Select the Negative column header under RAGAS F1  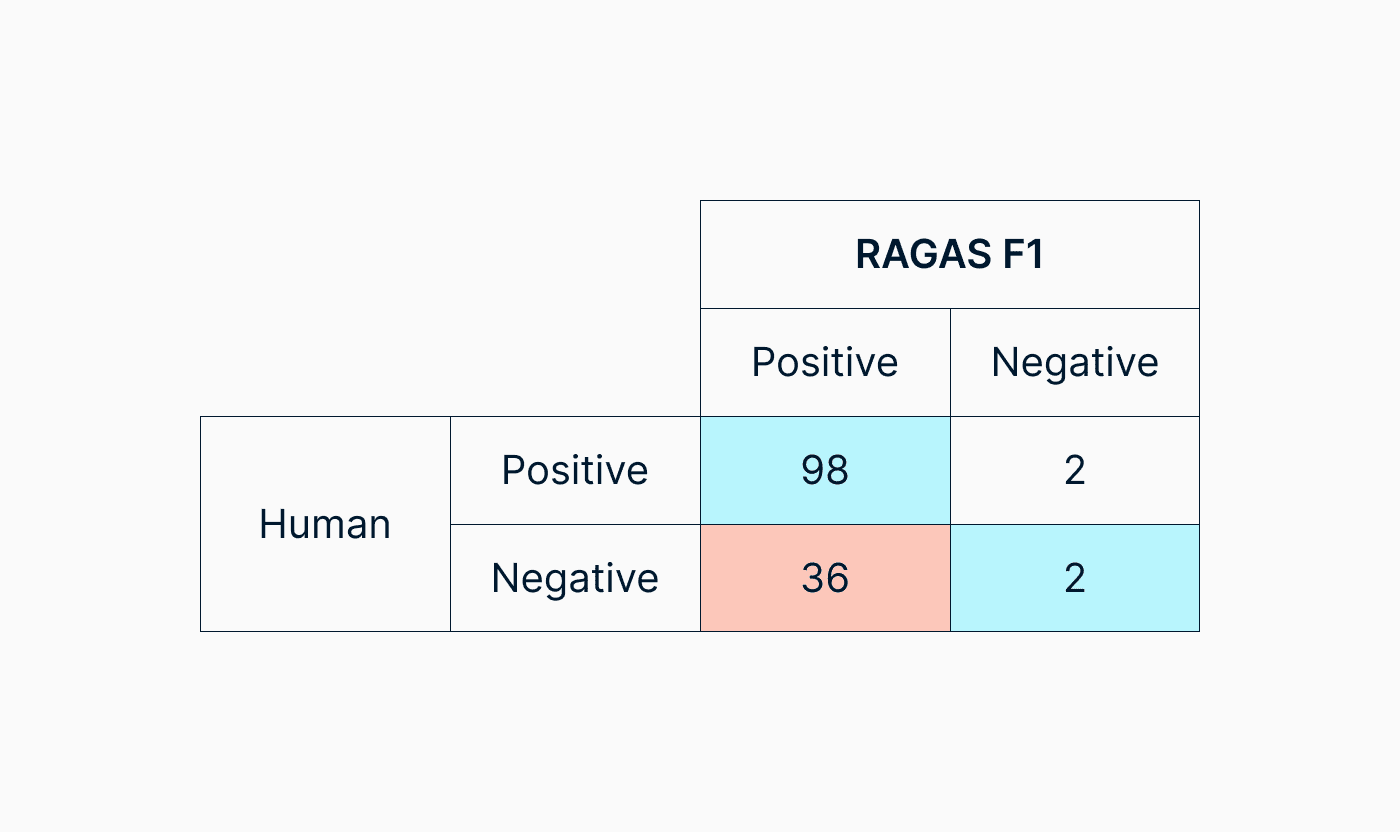[1075, 362]
